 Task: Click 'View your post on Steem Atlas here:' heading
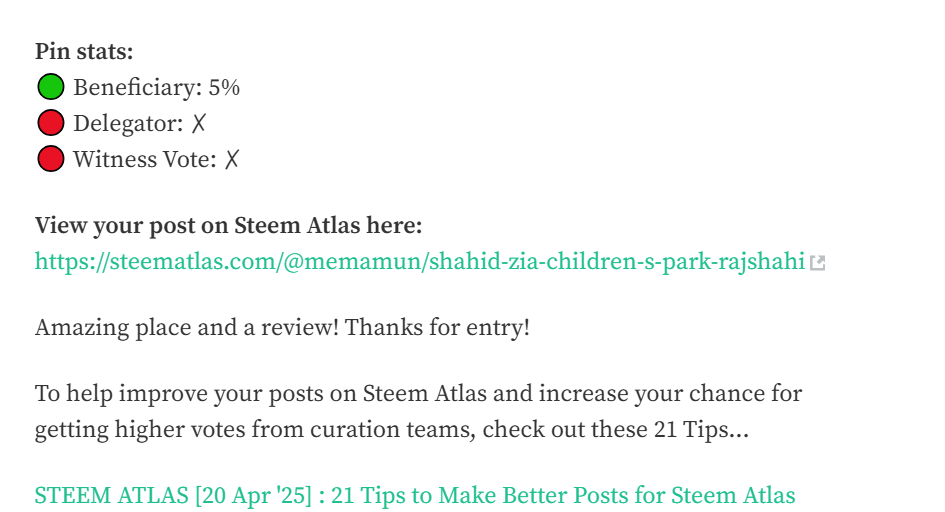point(228,225)
